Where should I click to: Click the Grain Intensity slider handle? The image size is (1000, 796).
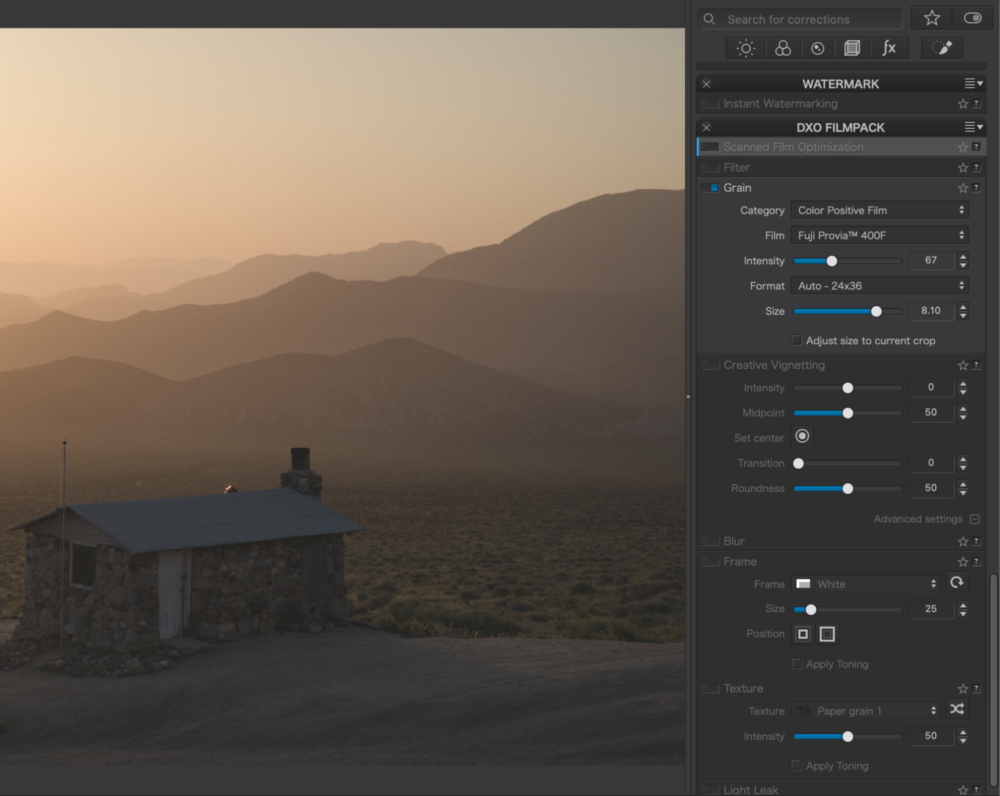coord(831,261)
